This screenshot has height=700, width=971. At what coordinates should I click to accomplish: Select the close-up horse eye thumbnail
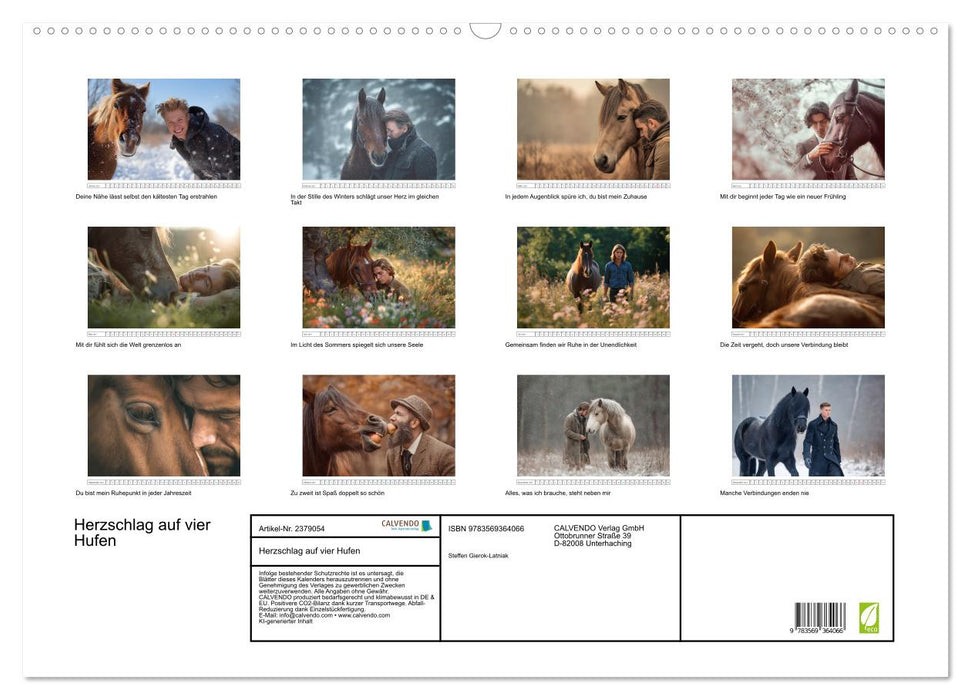click(x=163, y=425)
